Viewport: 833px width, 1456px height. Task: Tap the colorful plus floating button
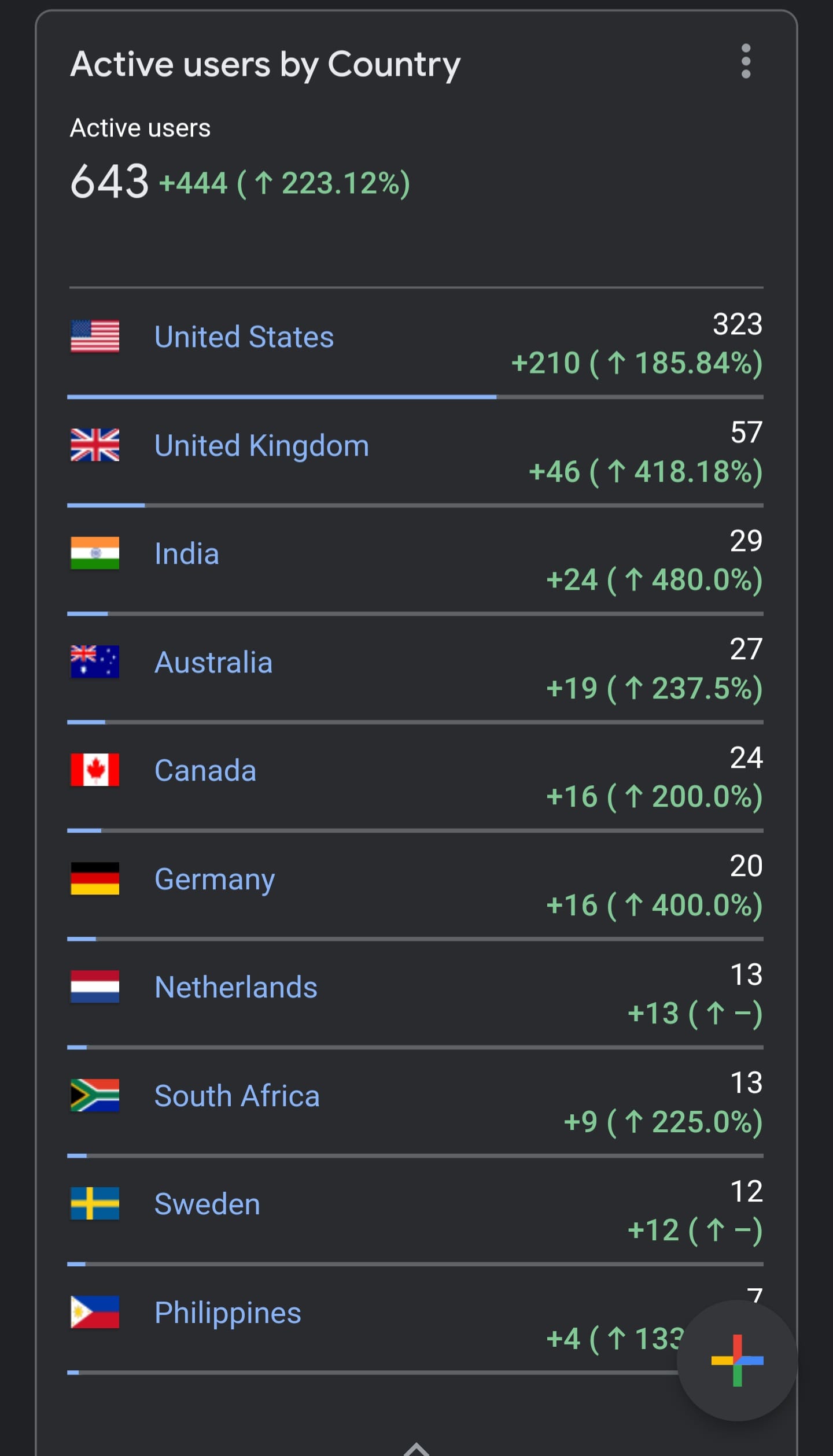[x=737, y=1360]
